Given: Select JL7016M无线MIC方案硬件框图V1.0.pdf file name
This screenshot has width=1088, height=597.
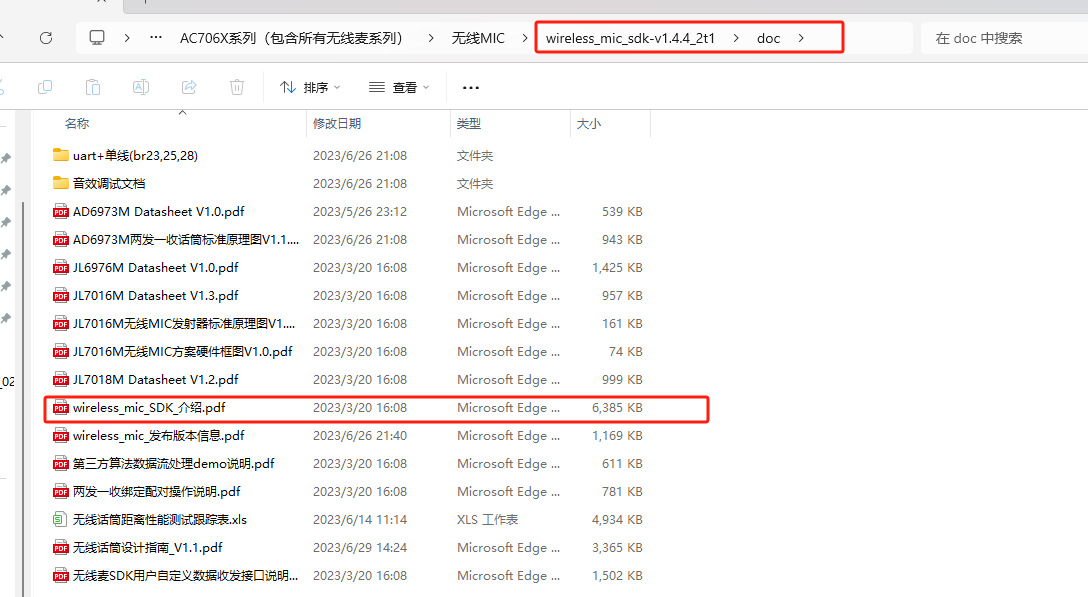Looking at the screenshot, I should point(182,352).
